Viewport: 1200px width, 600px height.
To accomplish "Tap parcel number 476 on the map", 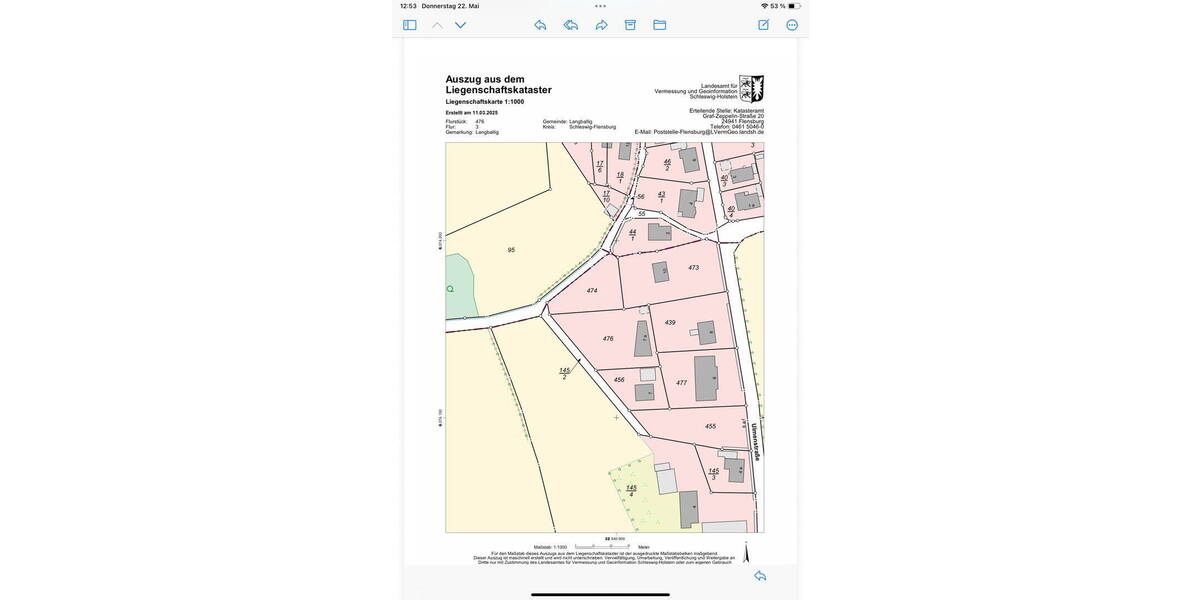I will tap(608, 339).
